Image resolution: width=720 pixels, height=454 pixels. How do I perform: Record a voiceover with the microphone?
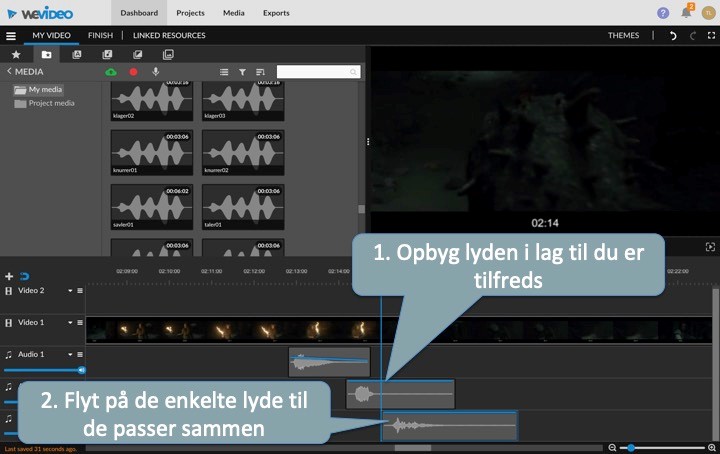[156, 72]
